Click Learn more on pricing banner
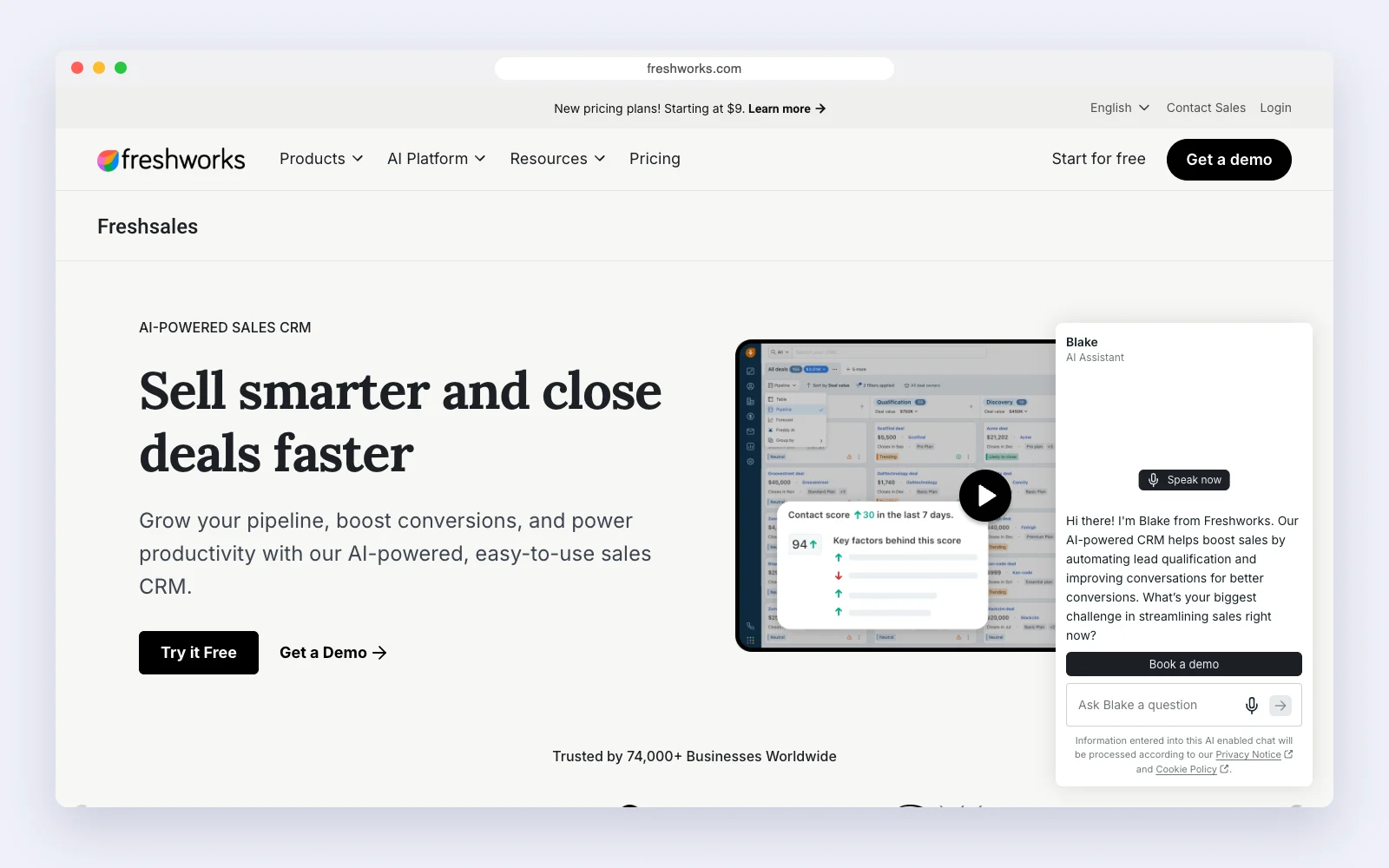The width and height of the screenshot is (1389, 868). (787, 108)
